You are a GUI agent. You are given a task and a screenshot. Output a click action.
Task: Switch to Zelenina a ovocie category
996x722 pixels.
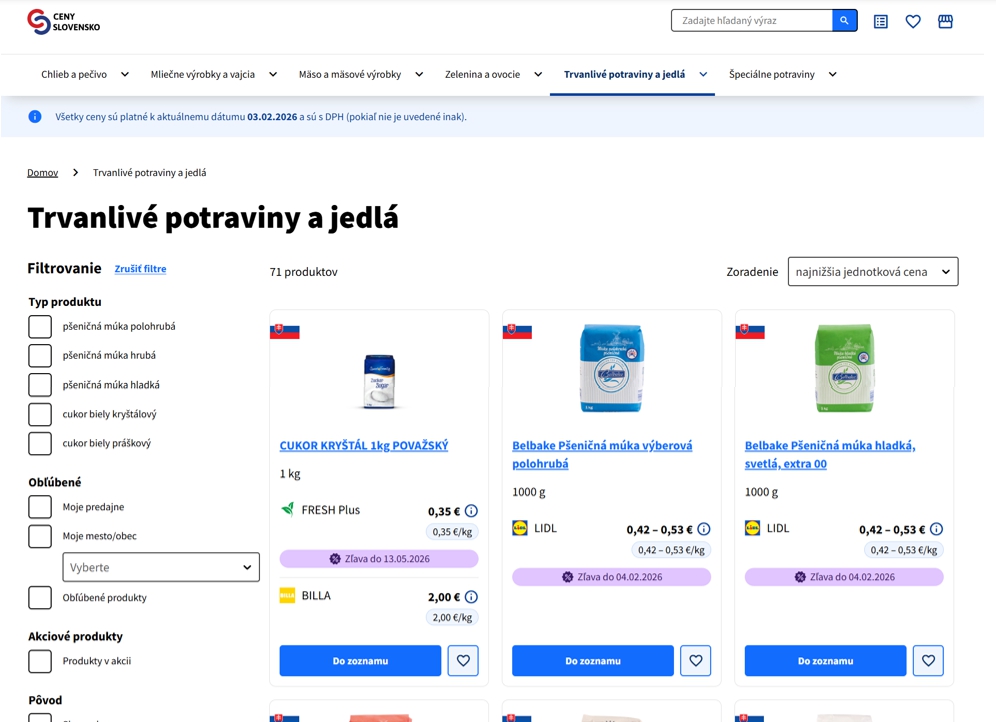483,73
